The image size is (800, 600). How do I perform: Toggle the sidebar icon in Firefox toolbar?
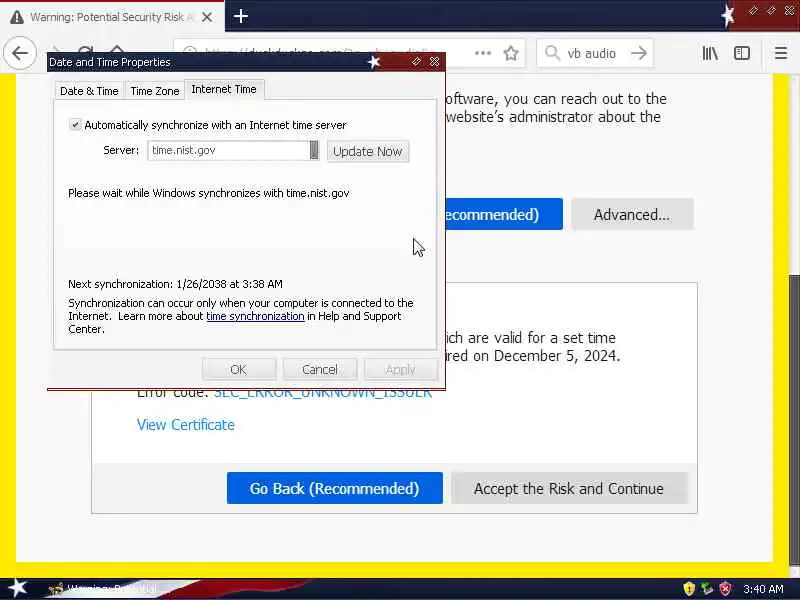click(x=742, y=53)
